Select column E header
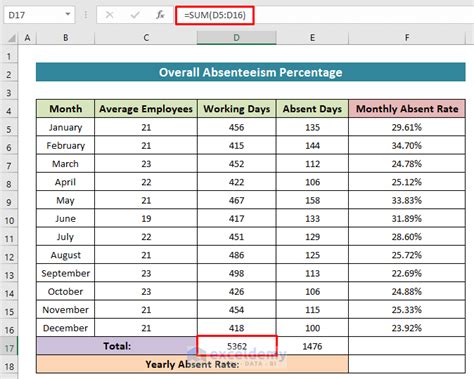The image size is (474, 379). pos(312,38)
